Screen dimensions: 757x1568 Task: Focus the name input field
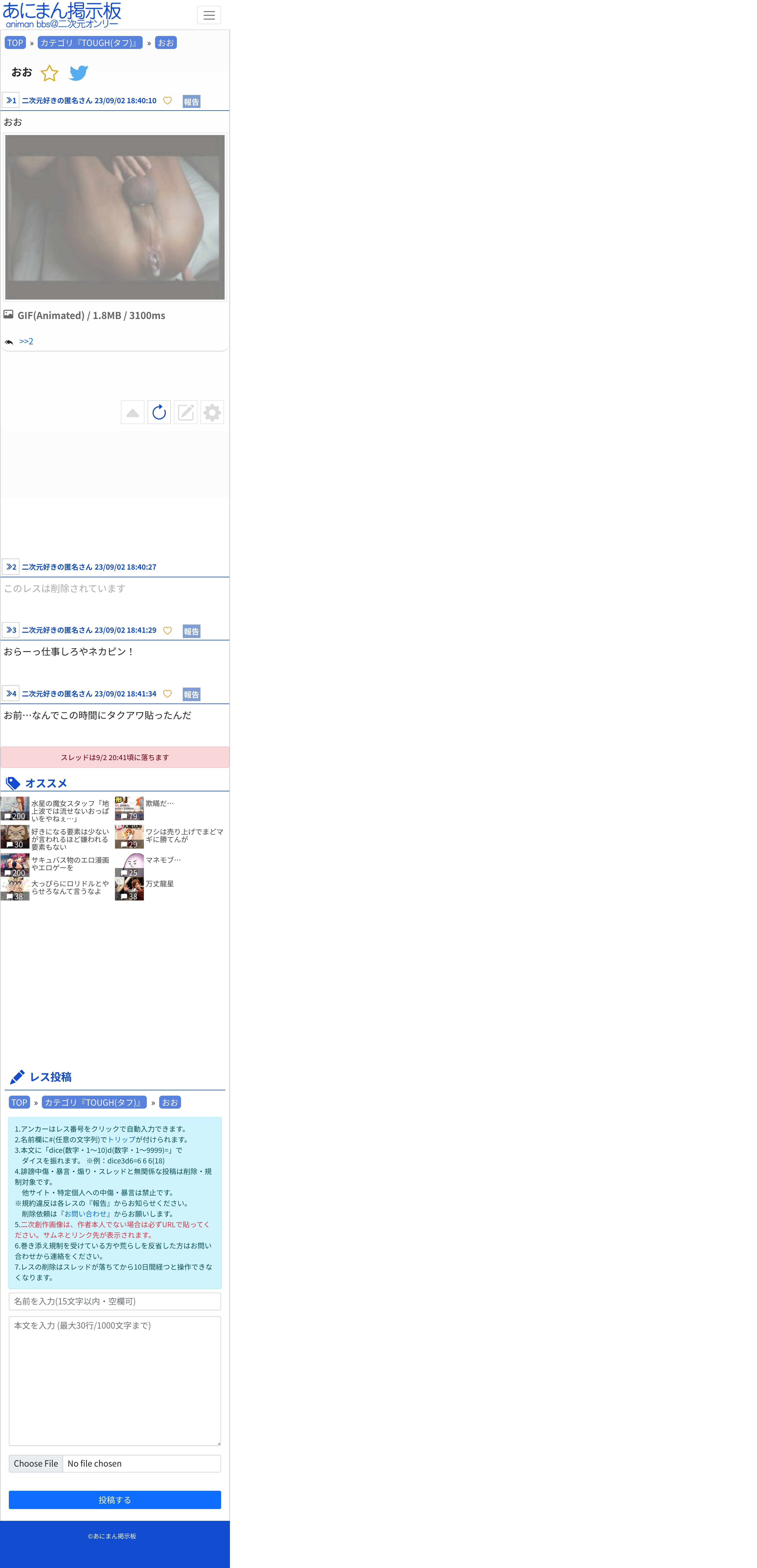tap(115, 1301)
